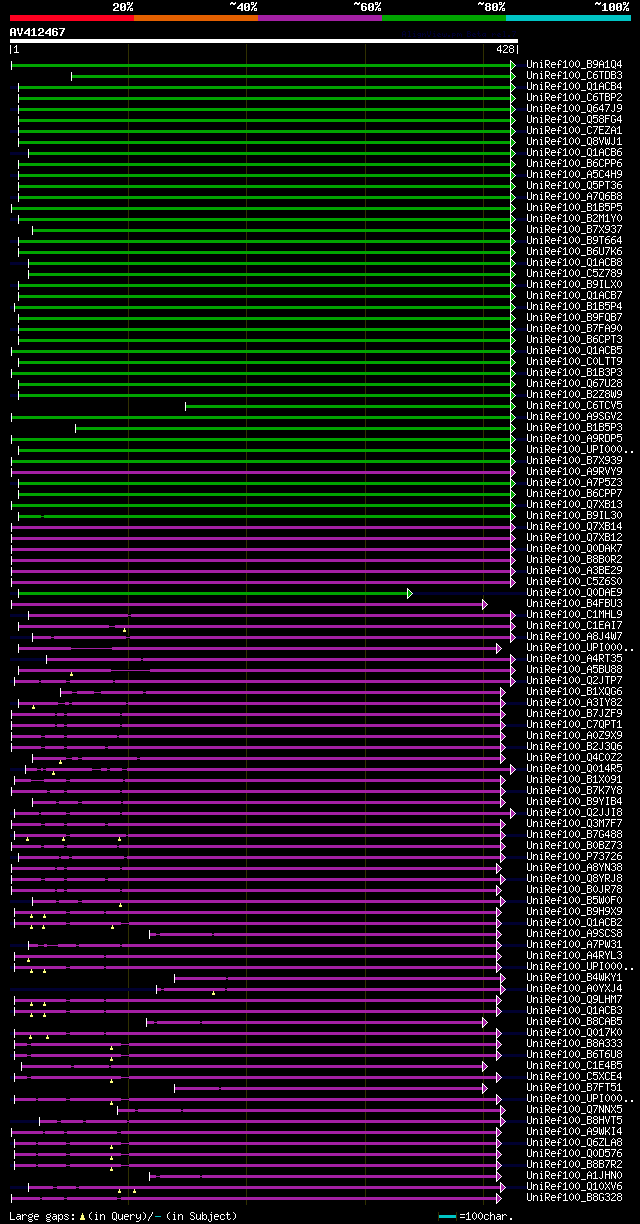Select the UniRef100_A9RVY9 entry
This screenshot has width=640, height=1224.
pos(574,471)
